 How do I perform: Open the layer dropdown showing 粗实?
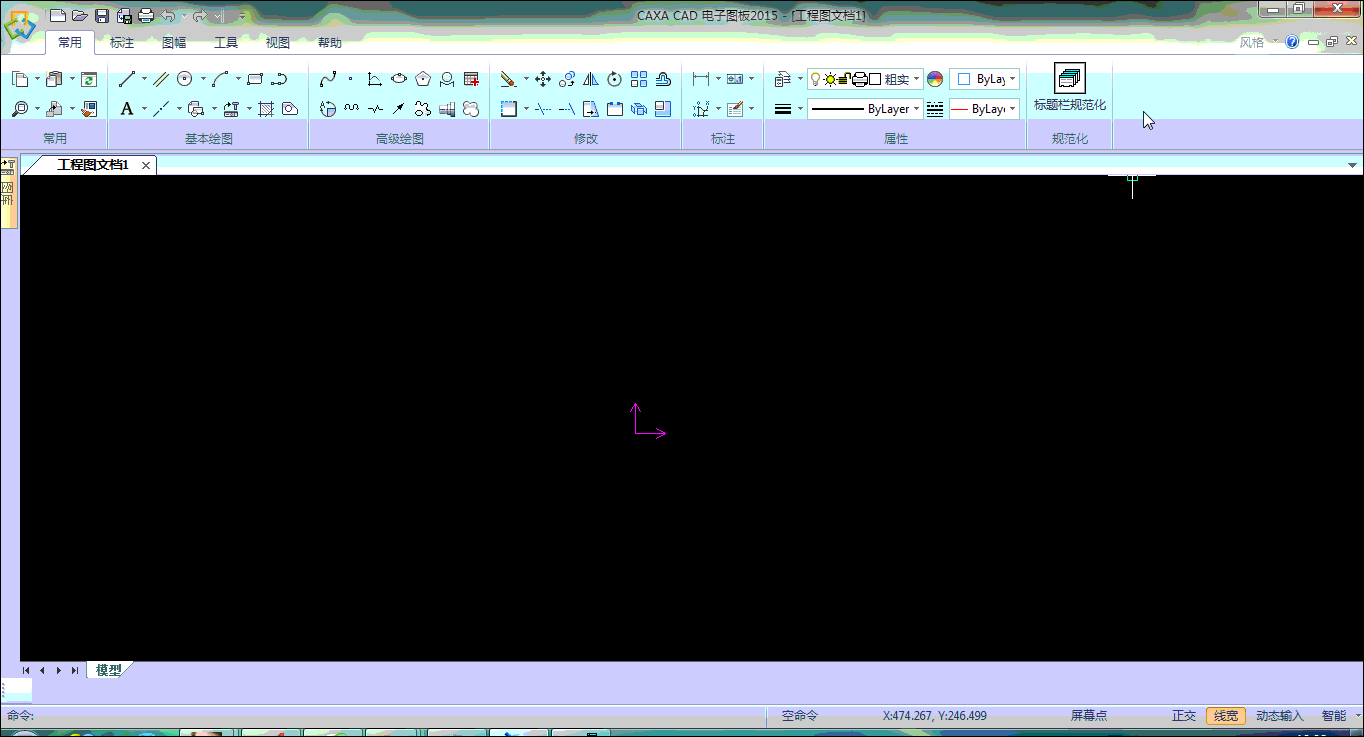pos(916,79)
